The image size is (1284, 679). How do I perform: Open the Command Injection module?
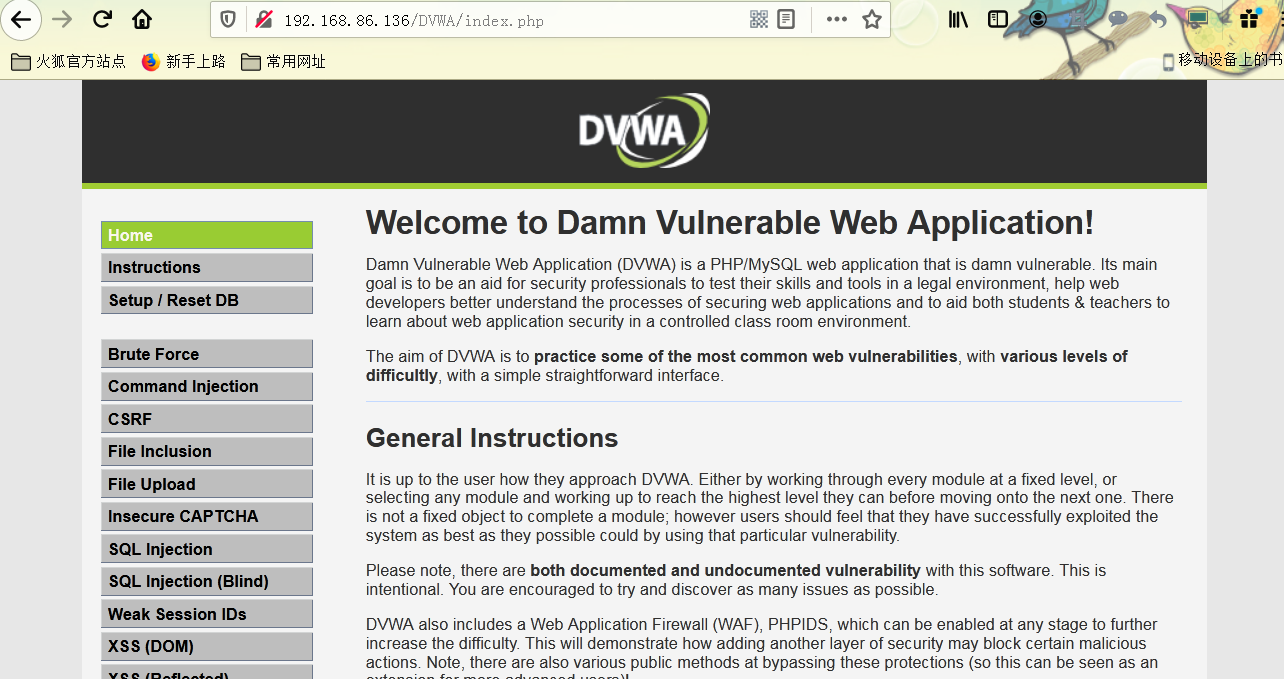coord(207,386)
